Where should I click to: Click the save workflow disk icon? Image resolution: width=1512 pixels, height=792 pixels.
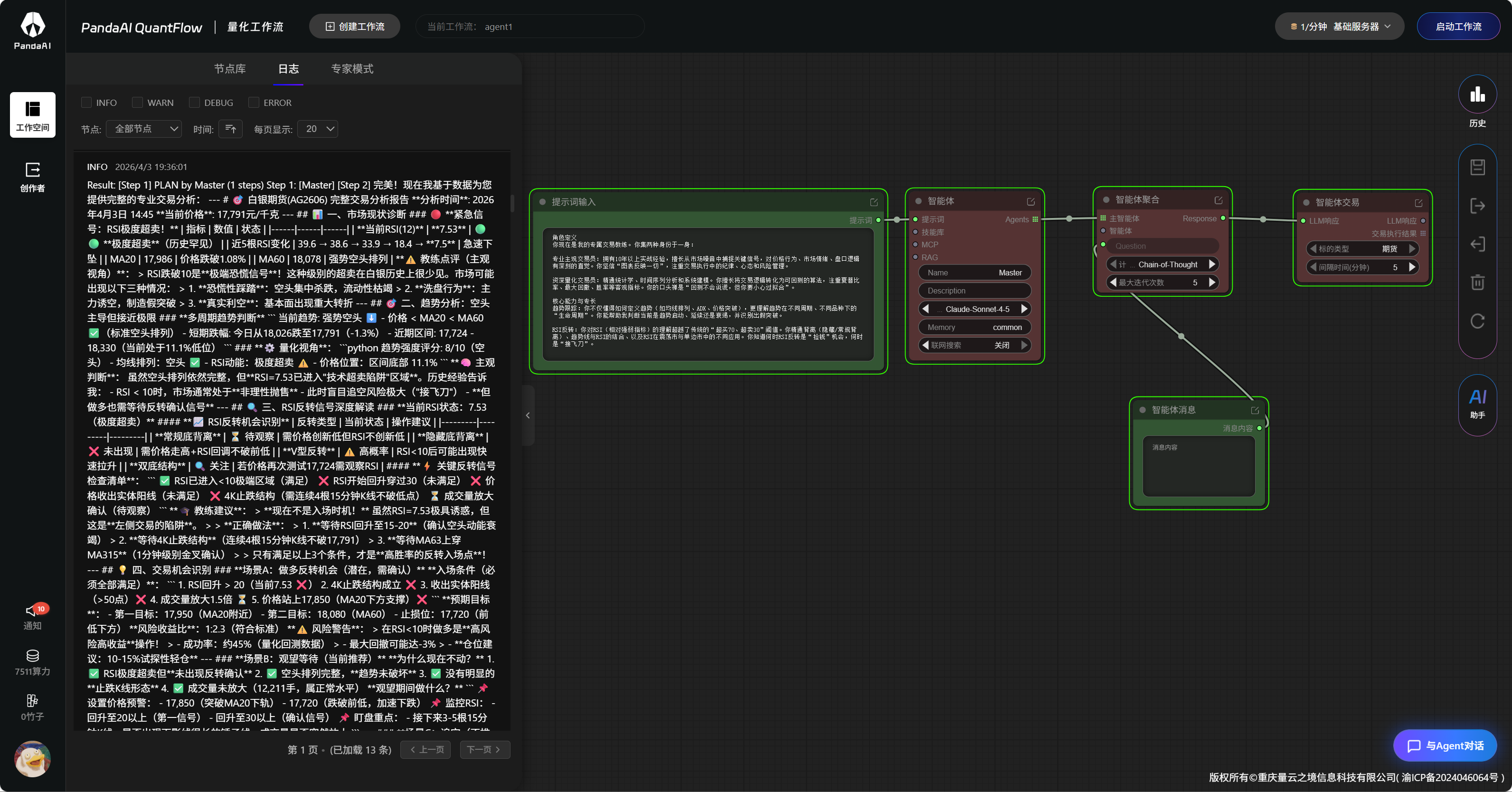tap(1477, 167)
